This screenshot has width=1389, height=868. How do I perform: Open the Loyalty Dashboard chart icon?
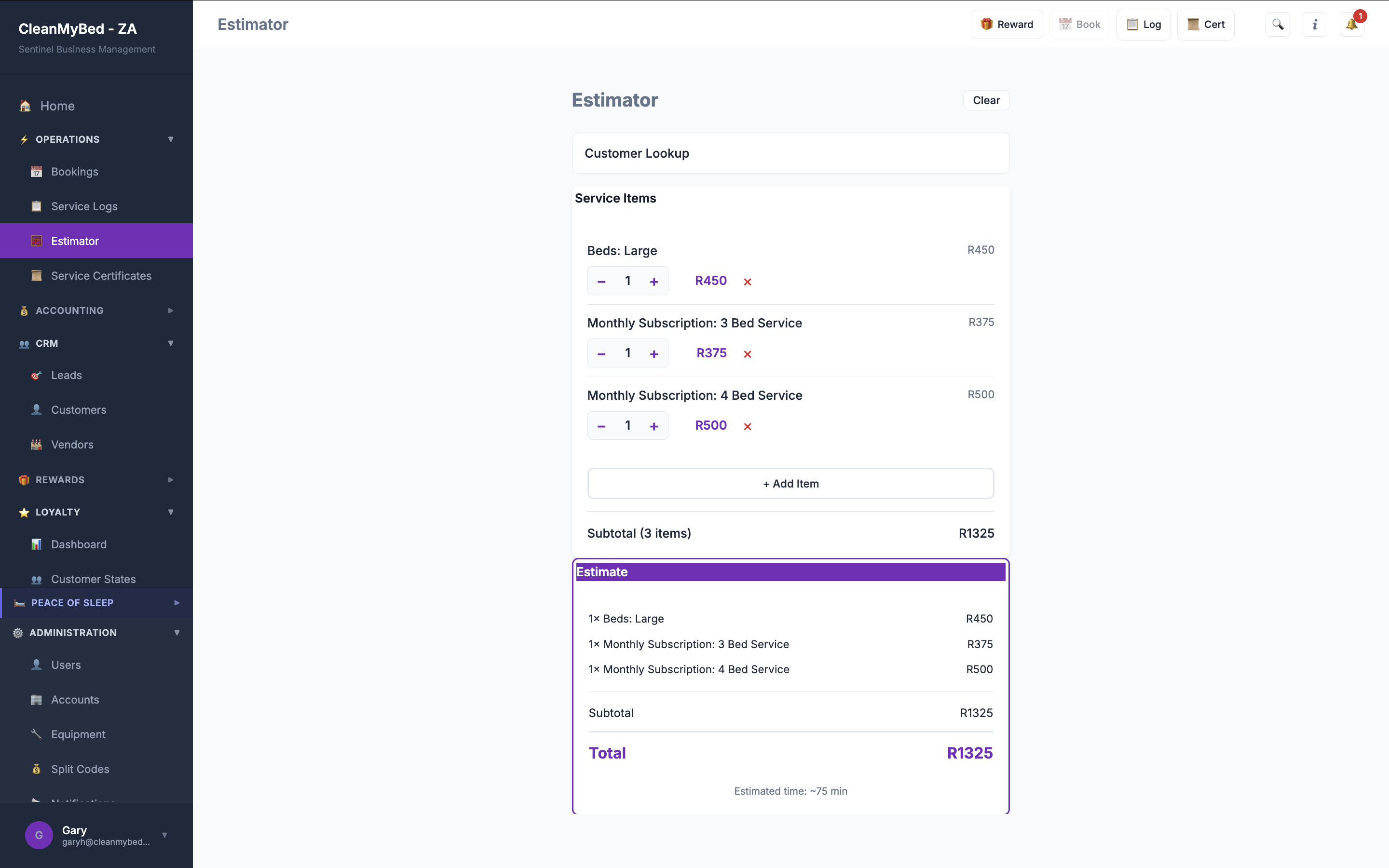36,544
